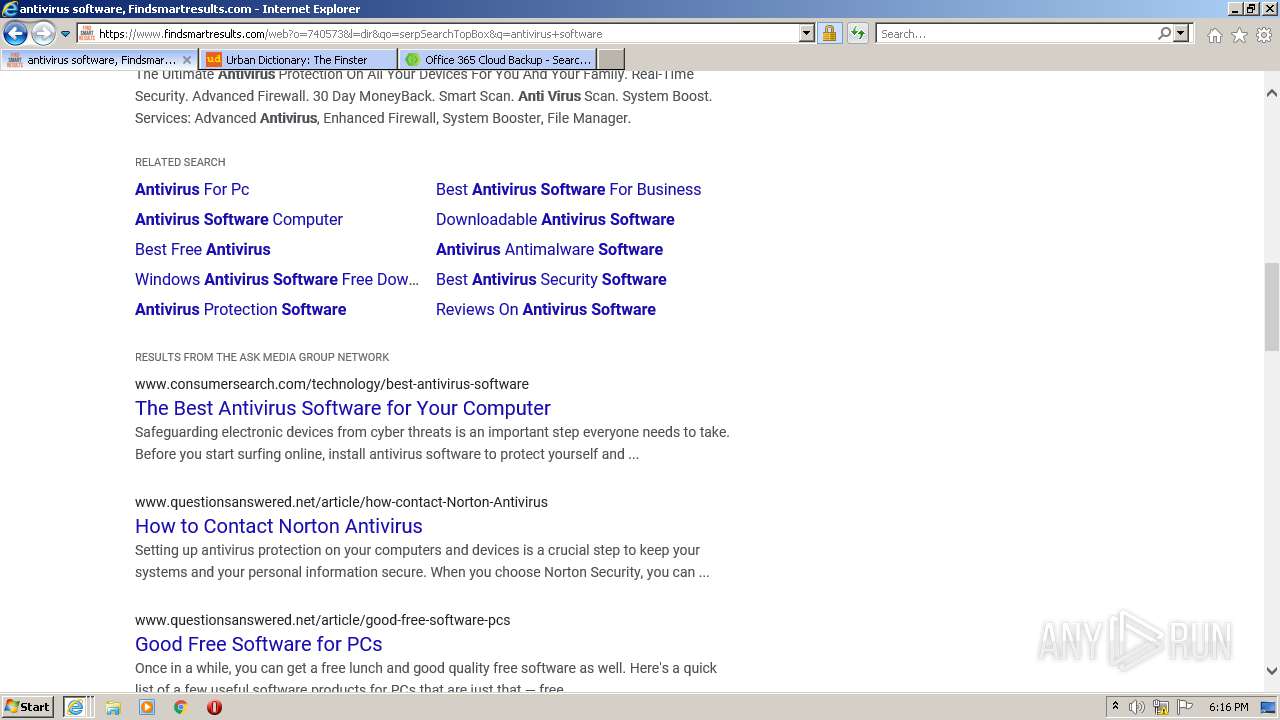Open related search Antivirus Software Computer
1280x720 pixels.
coord(239,219)
